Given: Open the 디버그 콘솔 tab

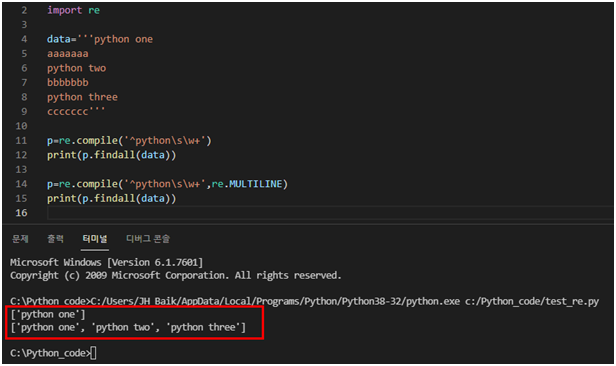Looking at the screenshot, I should [148, 238].
